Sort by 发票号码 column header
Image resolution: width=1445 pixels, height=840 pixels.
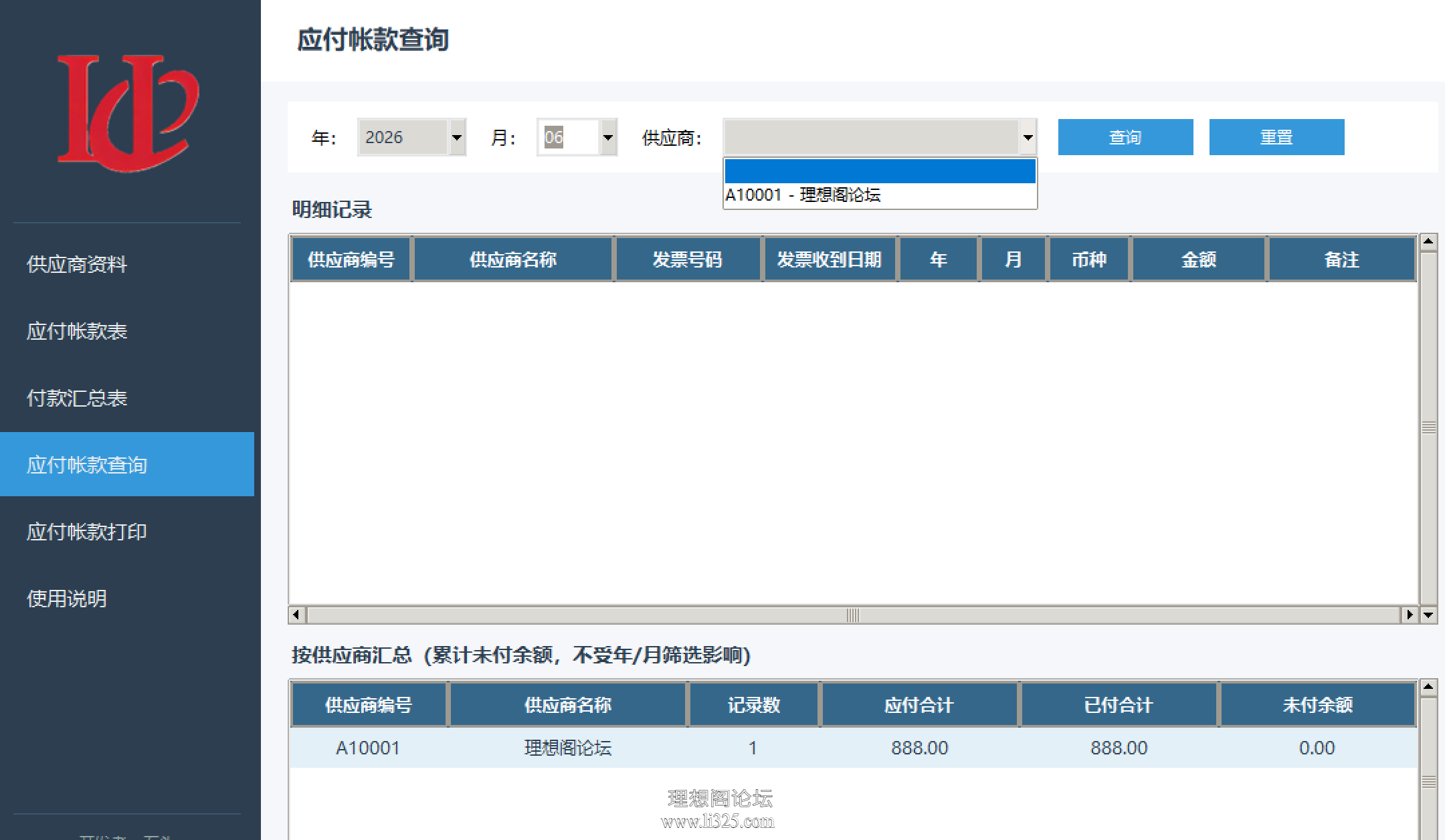tap(688, 259)
